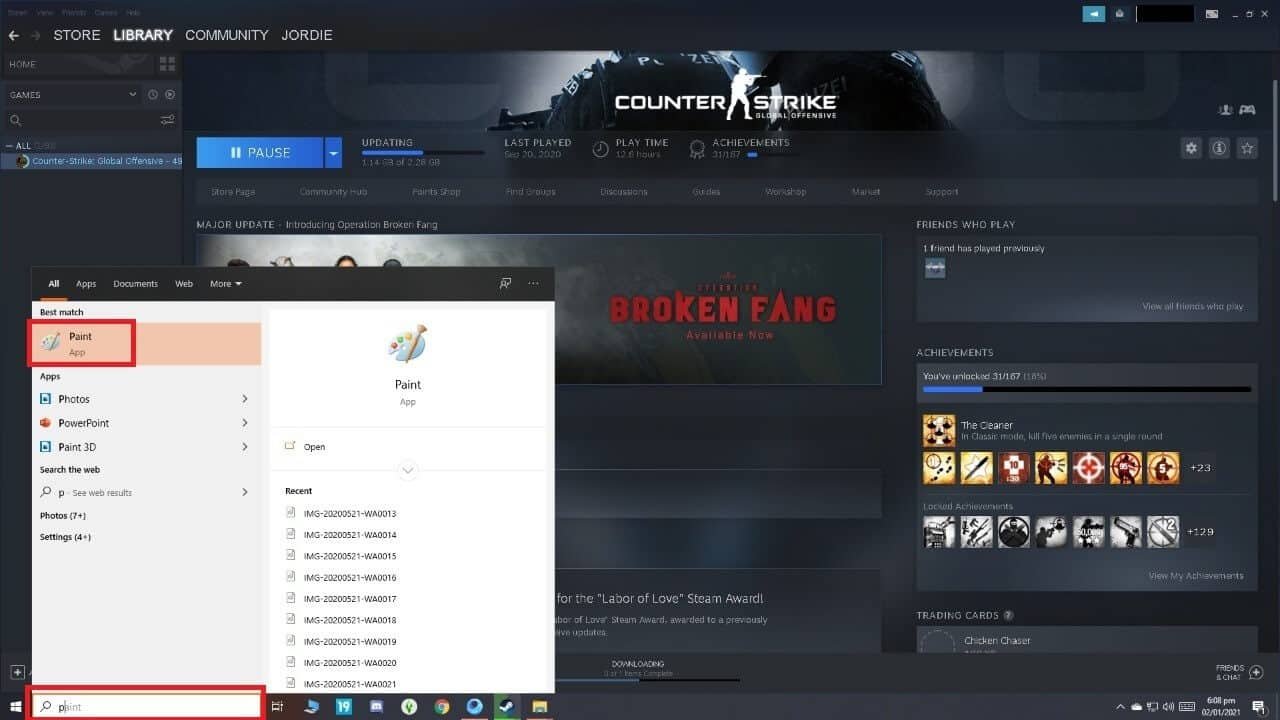Screen dimensions: 1280x720
Task: Open Settings (4+) search results
Action: [65, 537]
